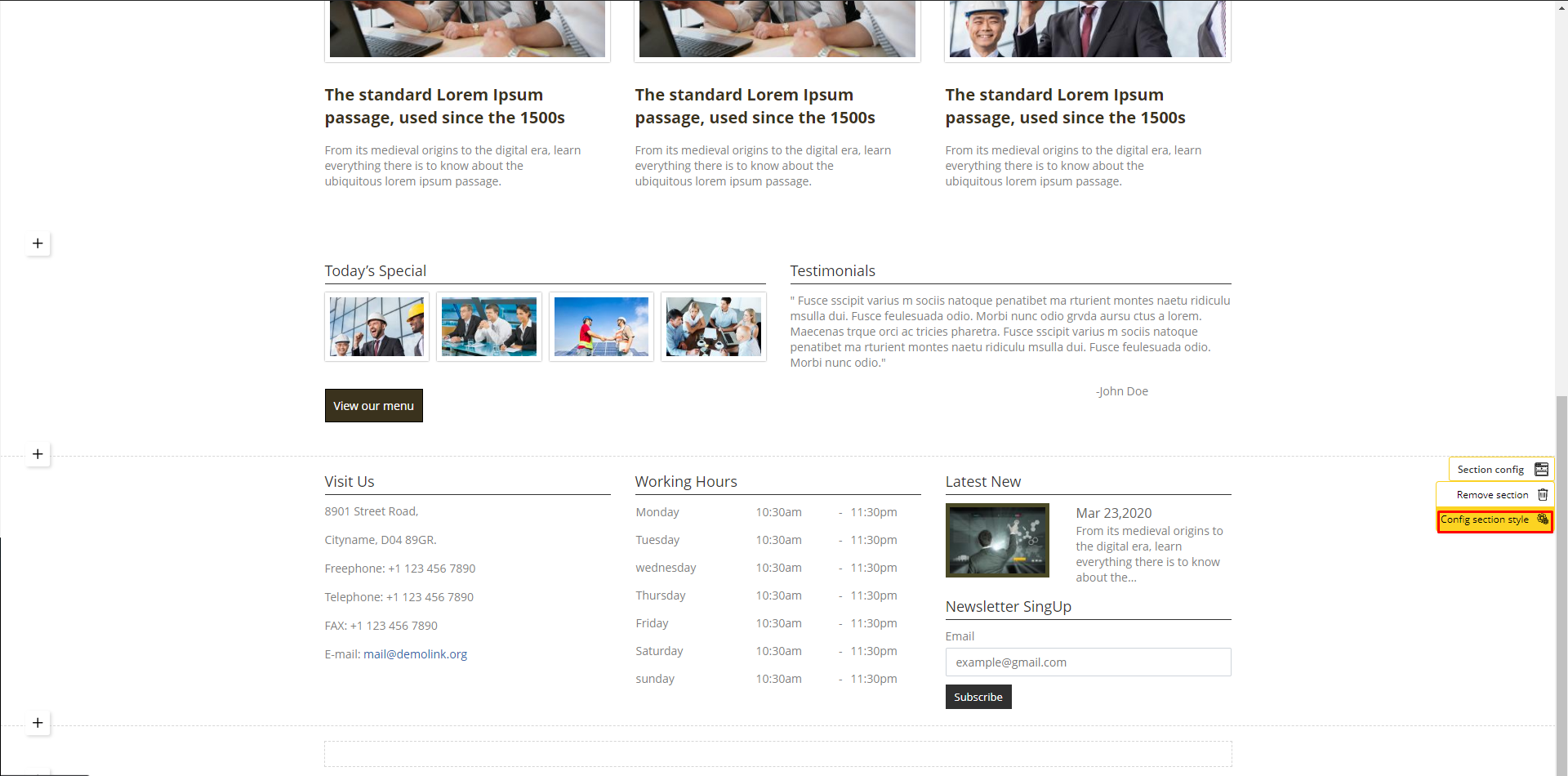Select the Newsletter SingUp heading

[x=1008, y=607]
